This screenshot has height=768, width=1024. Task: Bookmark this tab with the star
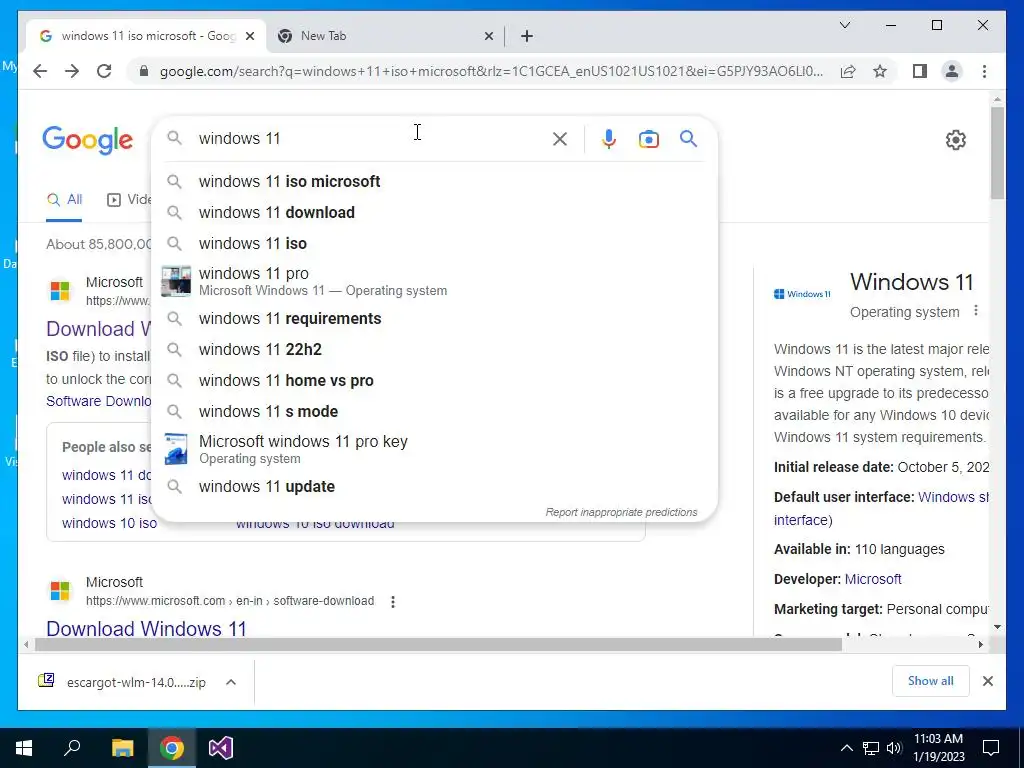[880, 71]
